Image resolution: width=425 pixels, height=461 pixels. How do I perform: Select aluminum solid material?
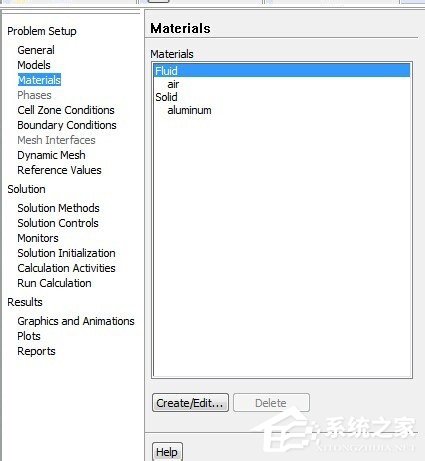[x=189, y=110]
